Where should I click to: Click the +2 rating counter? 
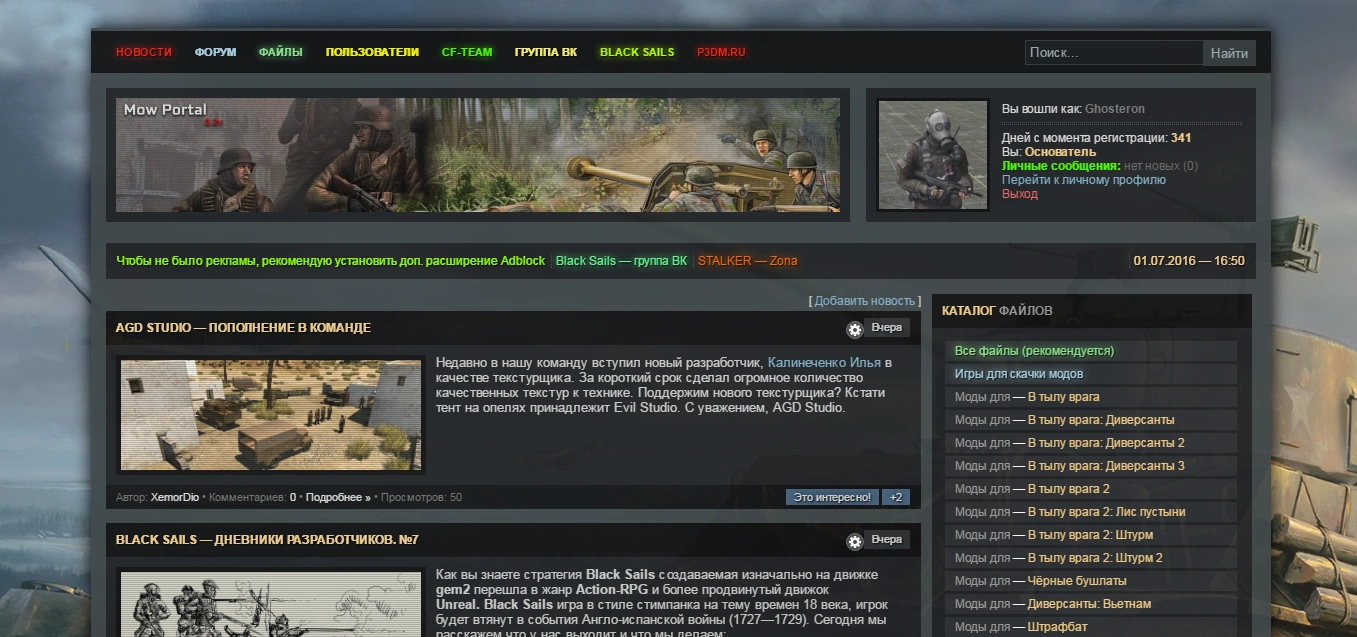pos(895,497)
